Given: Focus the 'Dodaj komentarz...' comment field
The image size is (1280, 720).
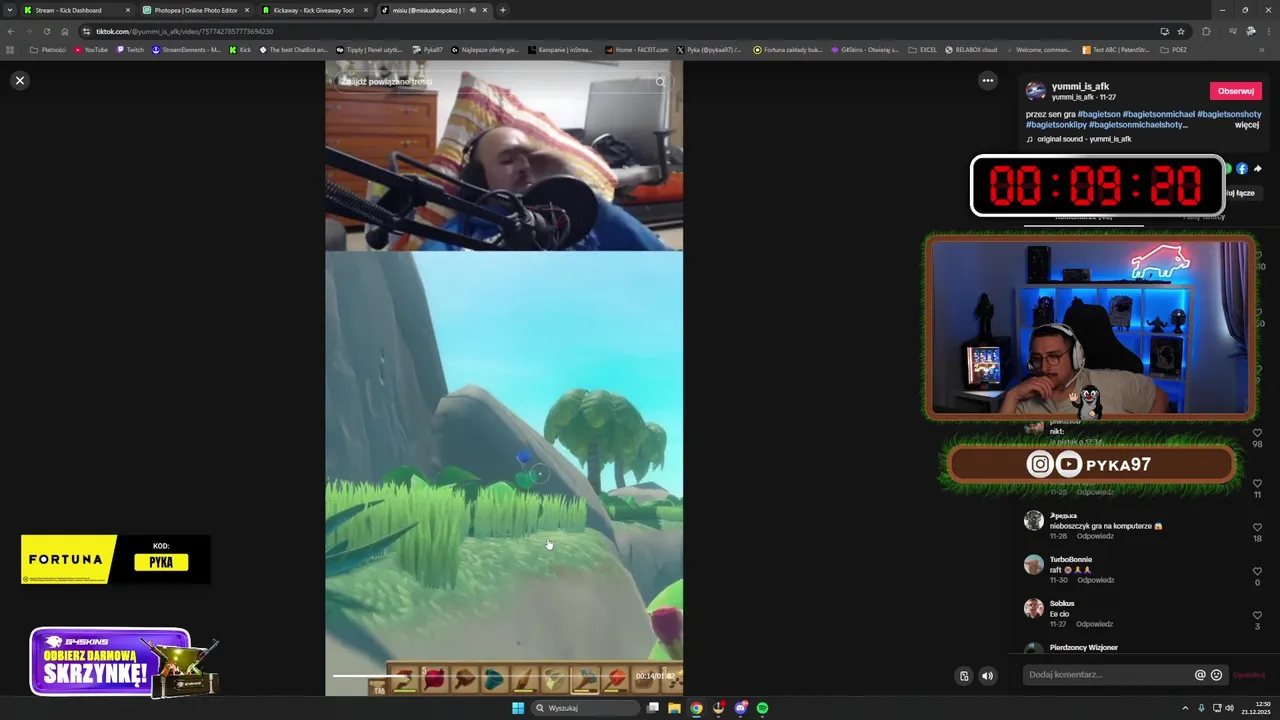Looking at the screenshot, I should click(x=1108, y=675).
